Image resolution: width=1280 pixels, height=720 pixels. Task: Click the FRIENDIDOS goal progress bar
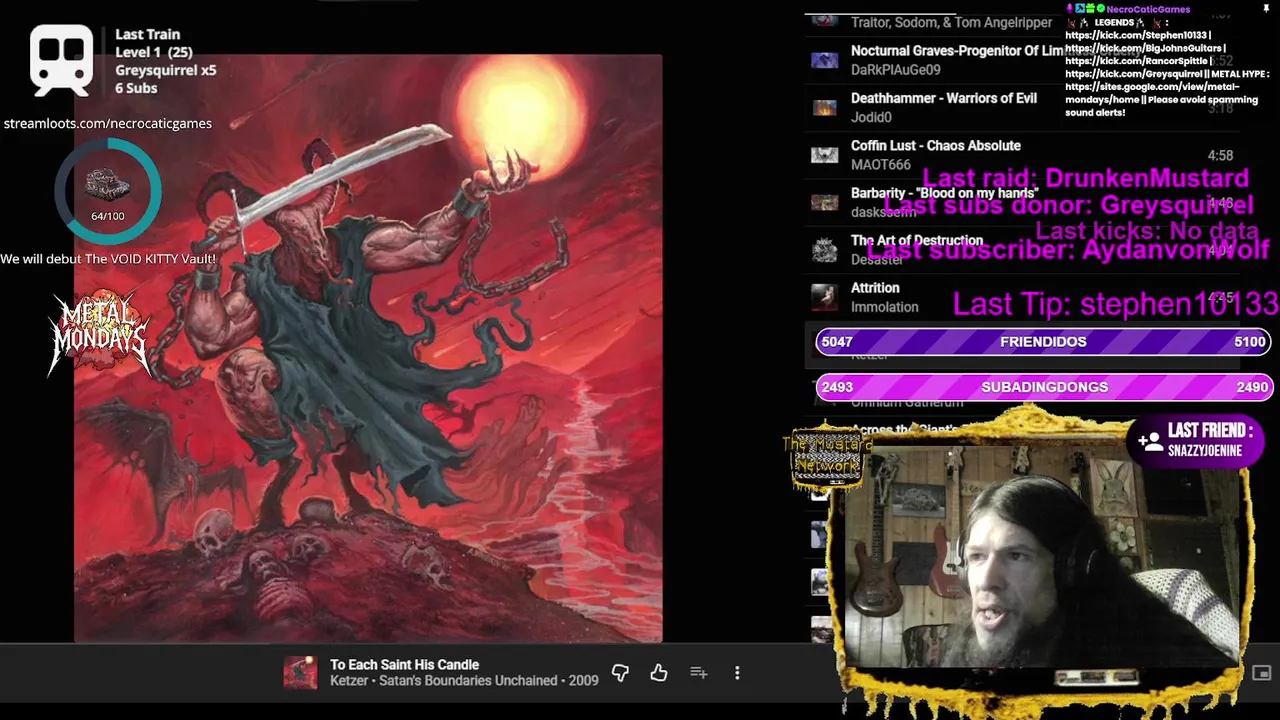(1043, 341)
